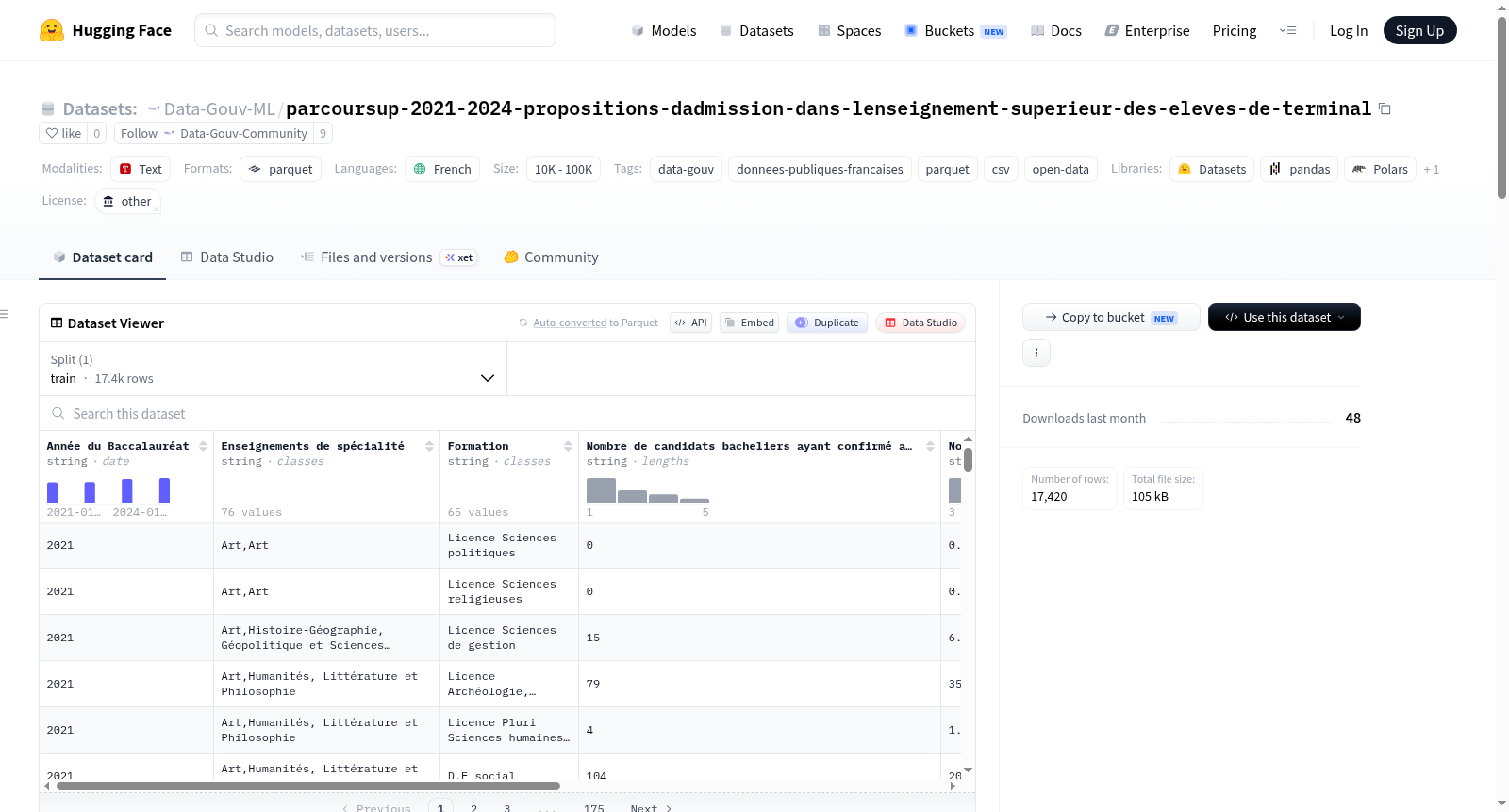Go to the Next viewer page
1509x812 pixels.
[x=651, y=807]
